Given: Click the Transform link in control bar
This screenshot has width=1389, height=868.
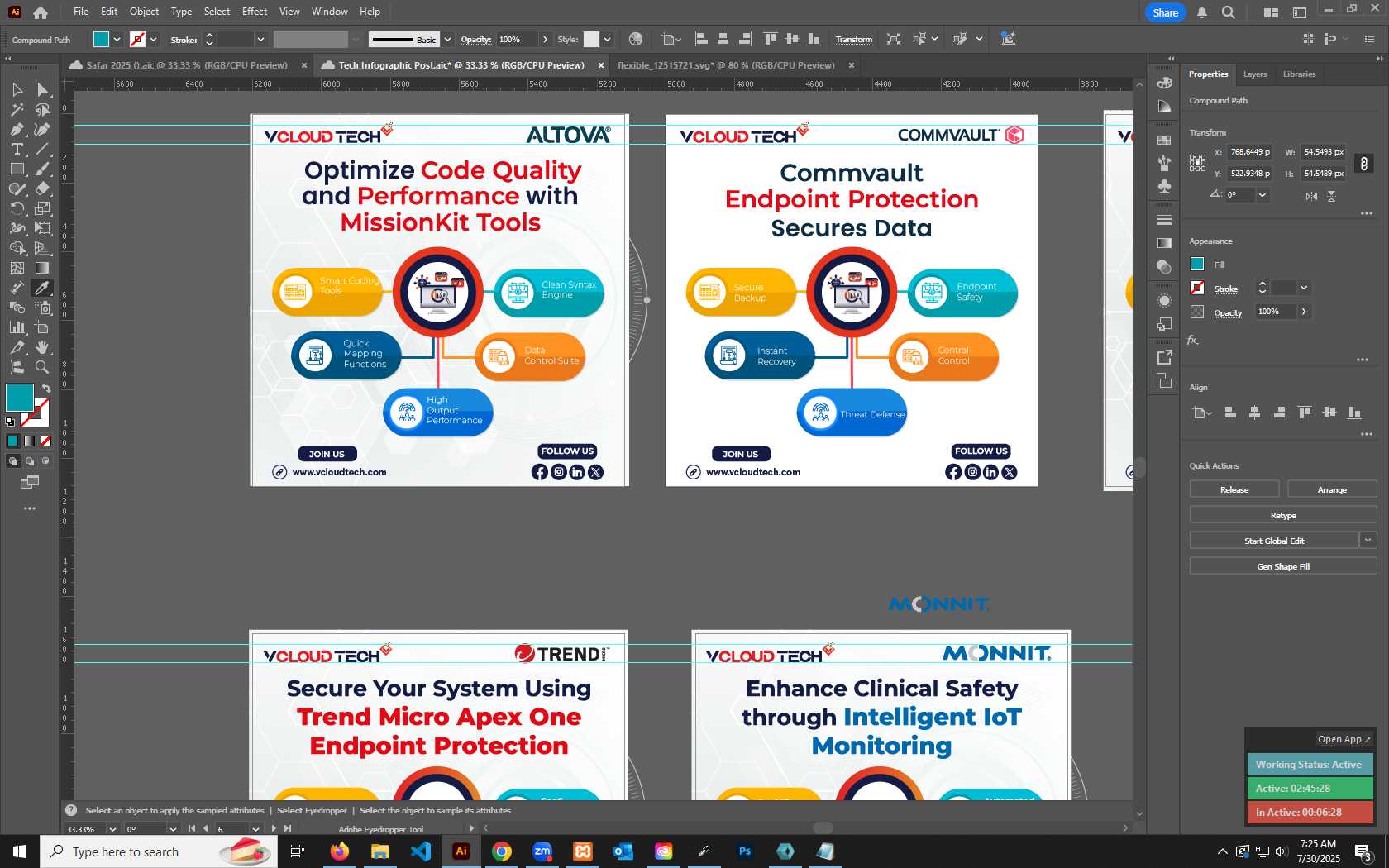Looking at the screenshot, I should [x=854, y=39].
